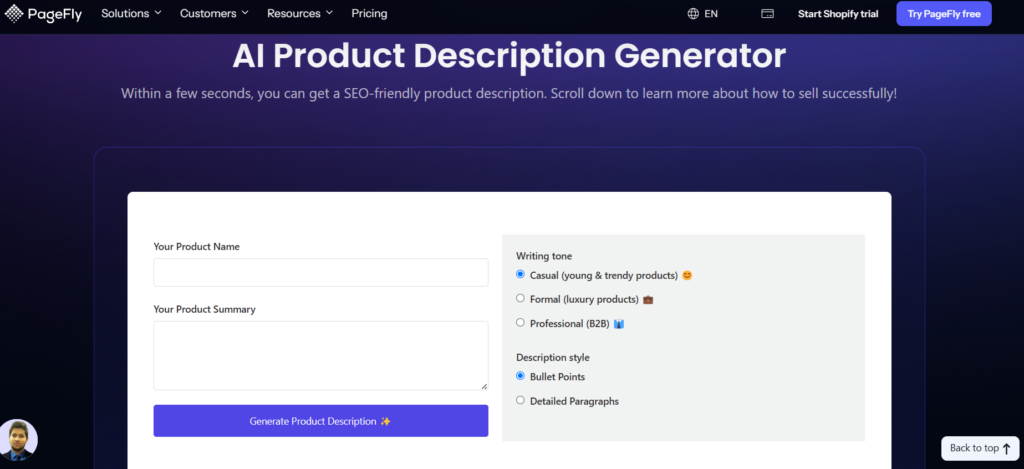The image size is (1024, 469).
Task: Open the Pricing page
Action: tap(369, 14)
